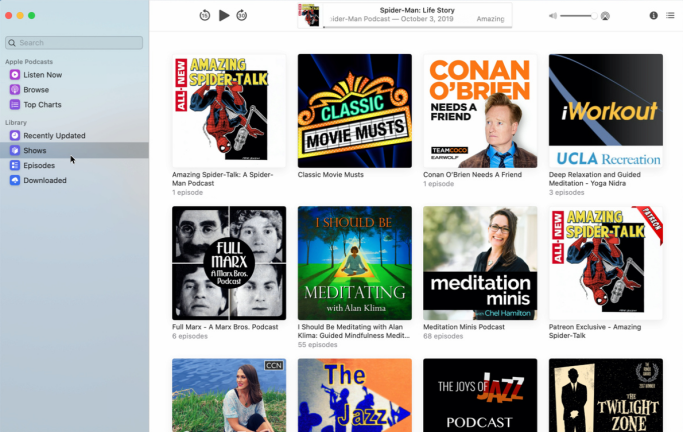
Task: Open iWorkout UCLA Recreation artwork
Action: pyautogui.click(x=606, y=111)
